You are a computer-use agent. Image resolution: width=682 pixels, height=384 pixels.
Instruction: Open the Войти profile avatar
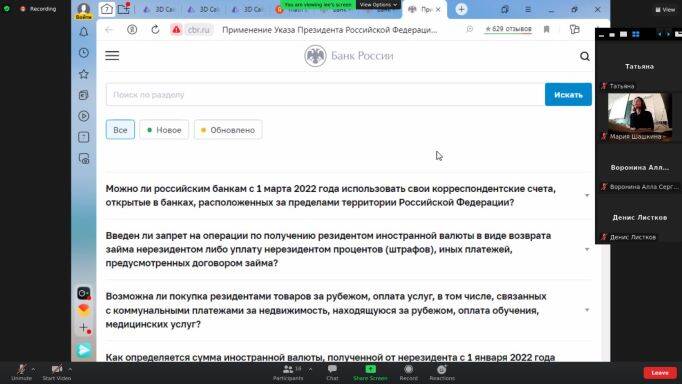pos(84,10)
